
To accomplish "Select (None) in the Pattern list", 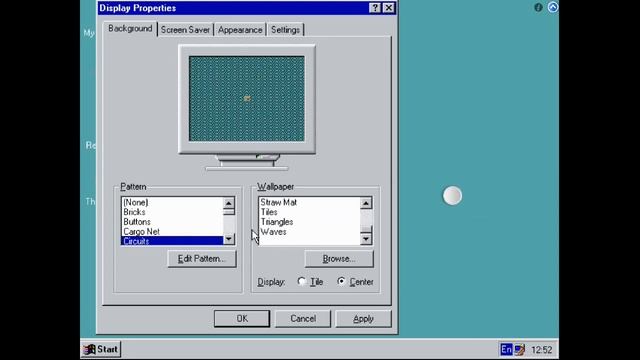I will [x=172, y=202].
